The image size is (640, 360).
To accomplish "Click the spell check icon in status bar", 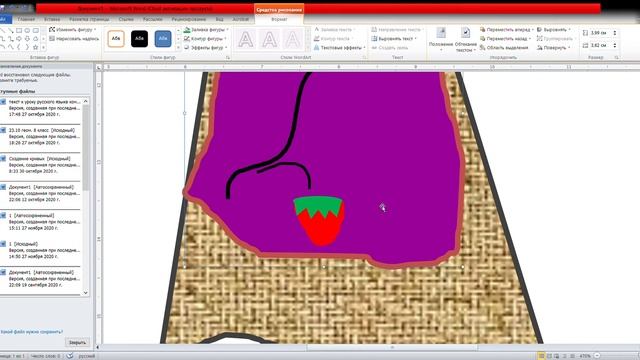I will [x=70, y=356].
